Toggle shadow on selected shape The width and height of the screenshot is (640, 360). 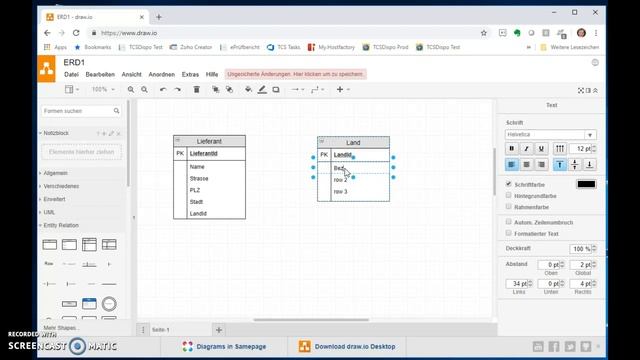click(276, 89)
